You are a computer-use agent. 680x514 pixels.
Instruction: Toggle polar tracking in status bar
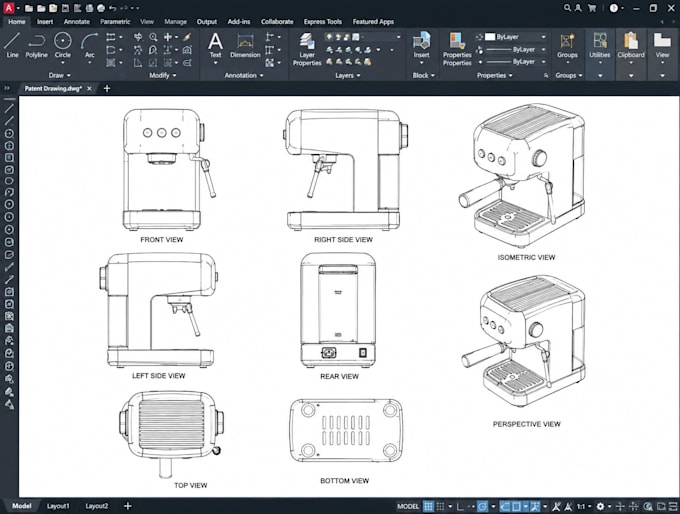(482, 506)
